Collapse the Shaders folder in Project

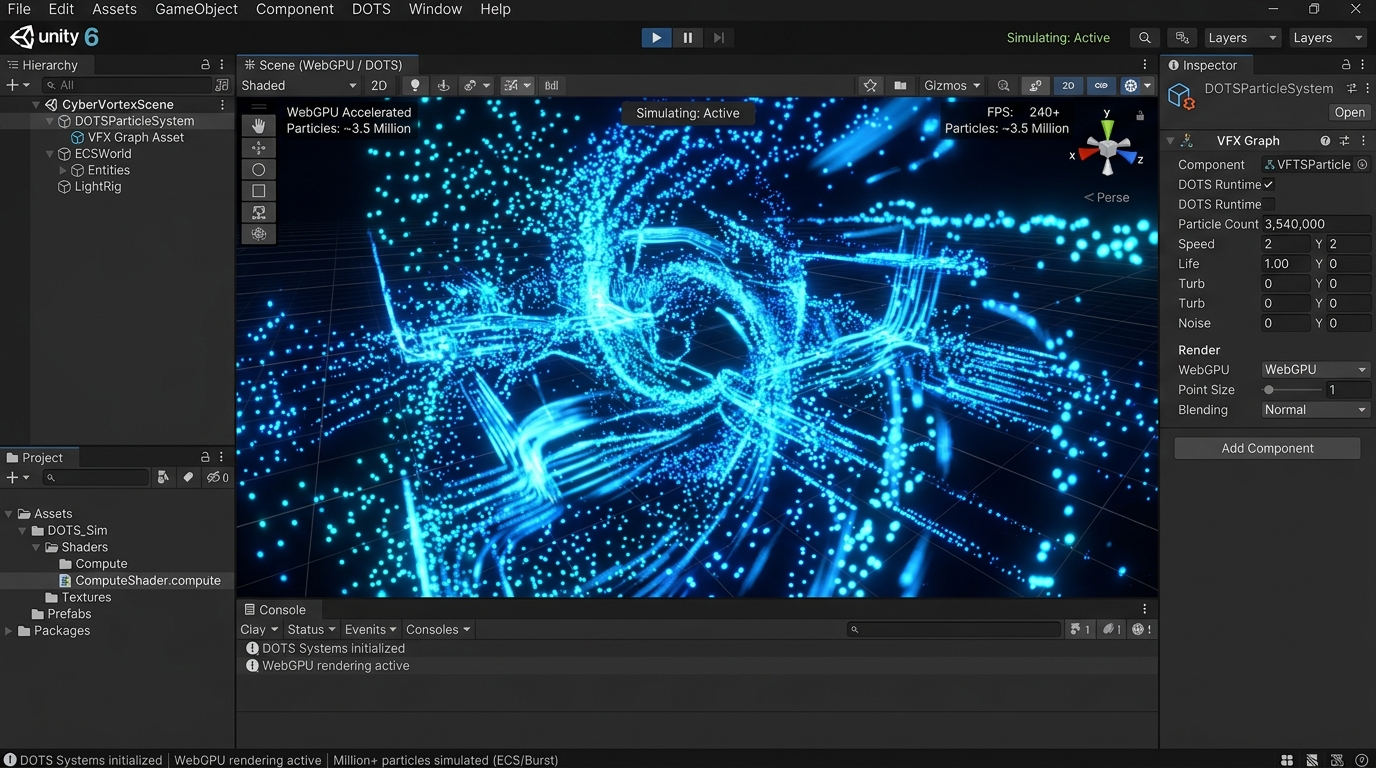click(x=37, y=548)
